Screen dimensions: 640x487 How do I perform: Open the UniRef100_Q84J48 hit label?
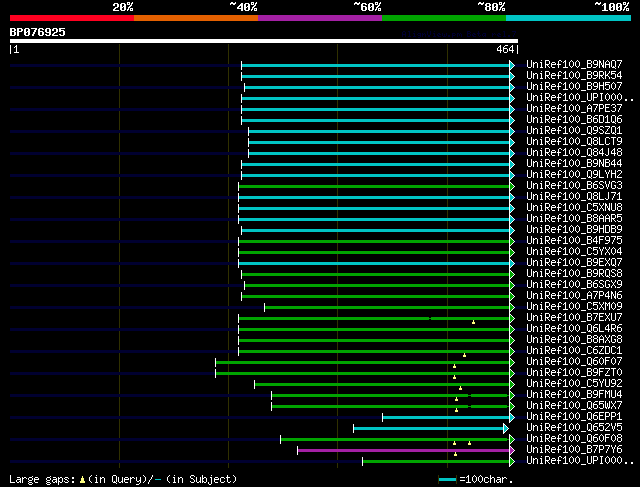(574, 153)
